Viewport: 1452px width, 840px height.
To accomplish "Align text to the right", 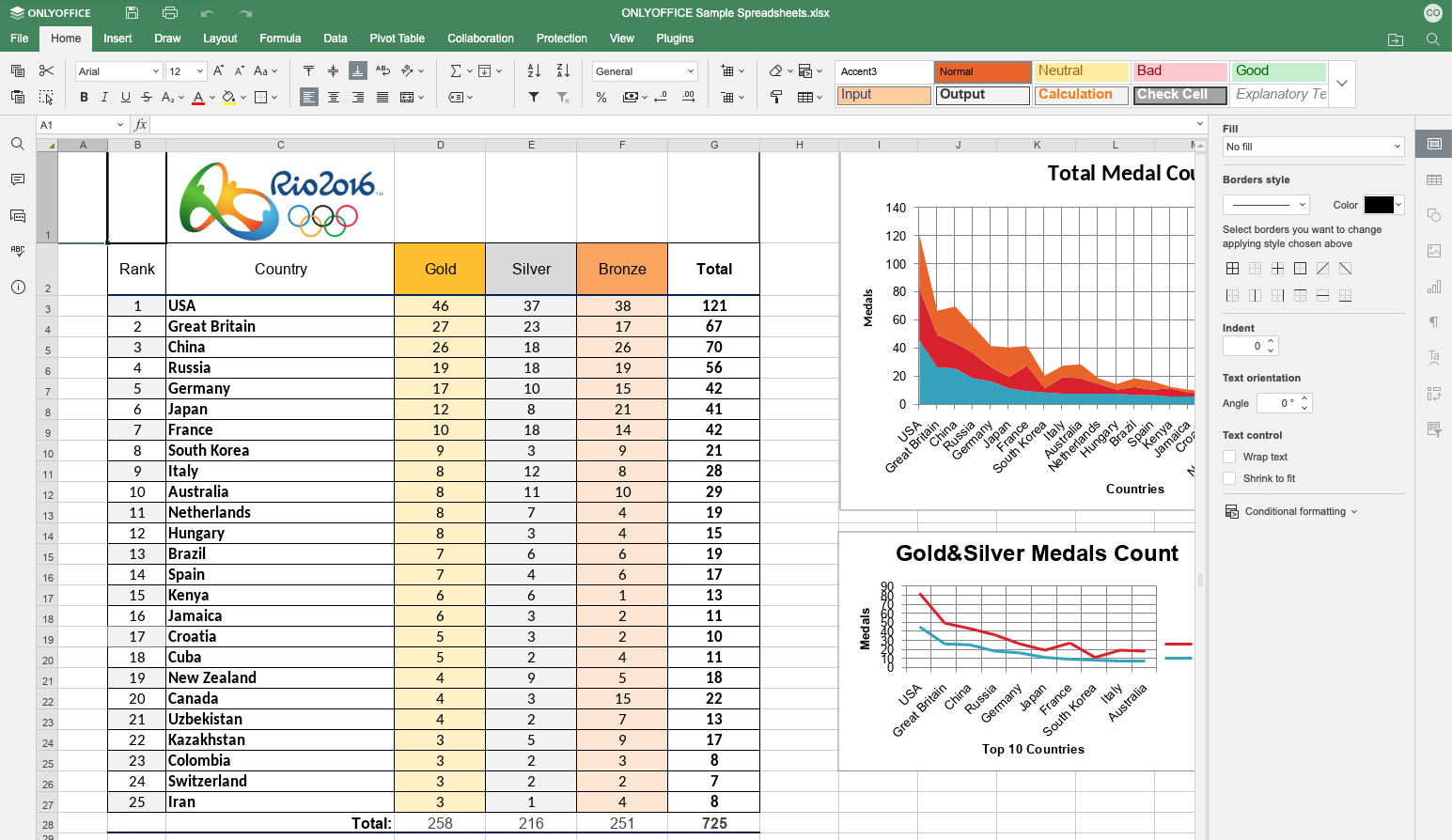I will click(x=358, y=97).
